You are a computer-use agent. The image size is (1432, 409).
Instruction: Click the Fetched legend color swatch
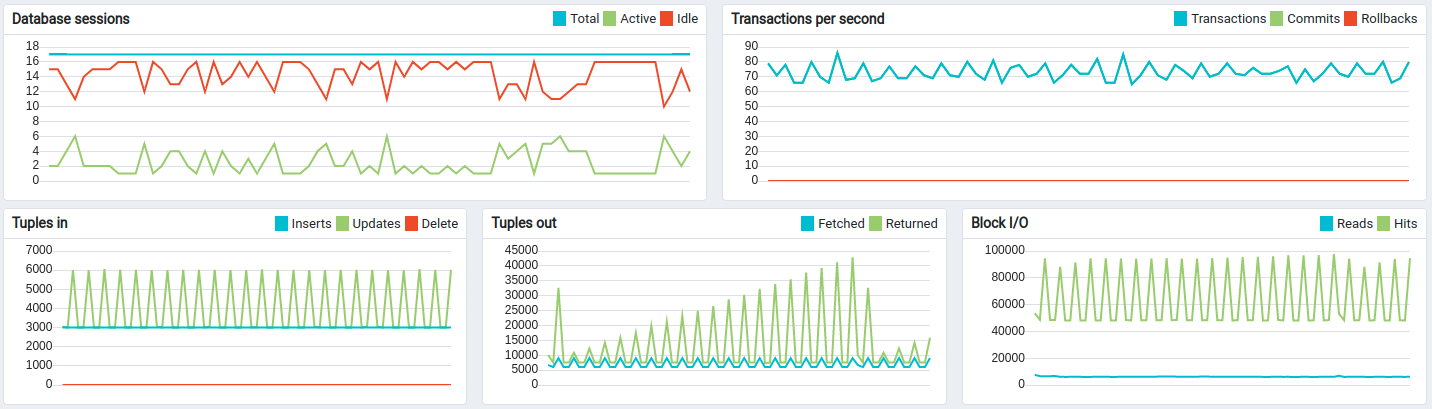(x=808, y=223)
